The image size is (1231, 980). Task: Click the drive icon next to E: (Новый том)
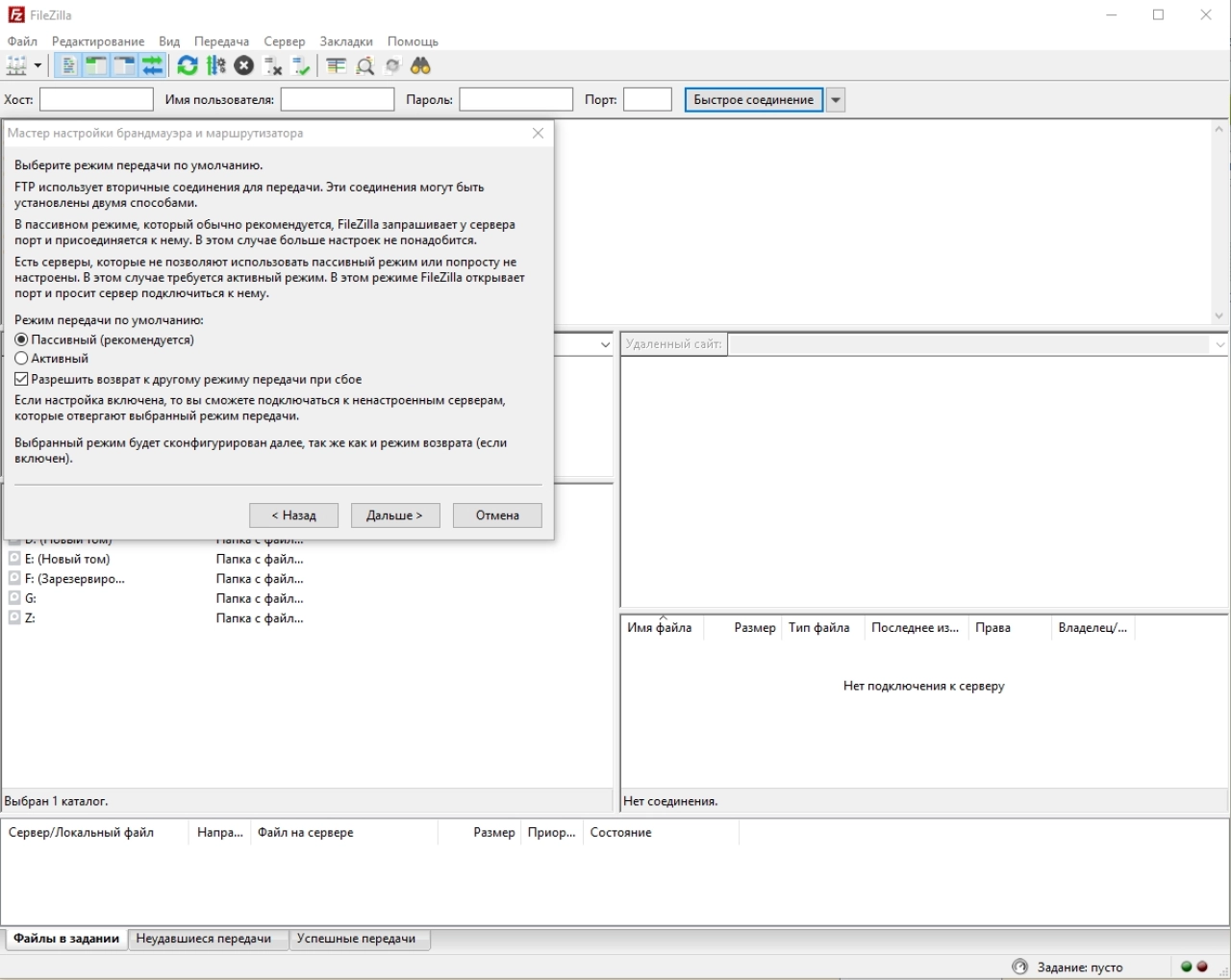click(x=14, y=559)
